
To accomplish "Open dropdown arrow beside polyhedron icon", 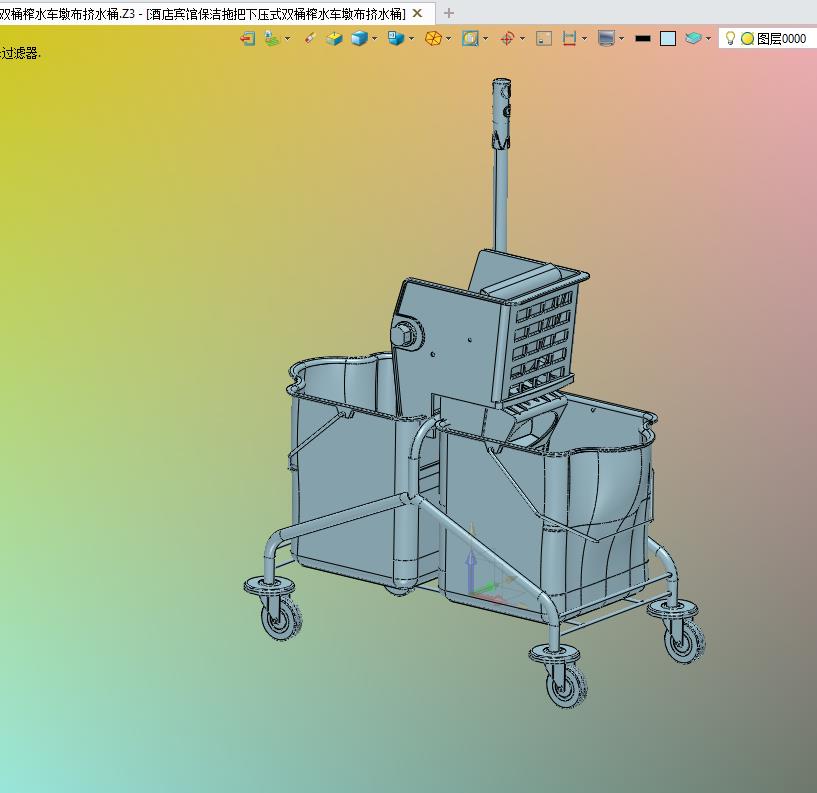I will click(x=448, y=39).
